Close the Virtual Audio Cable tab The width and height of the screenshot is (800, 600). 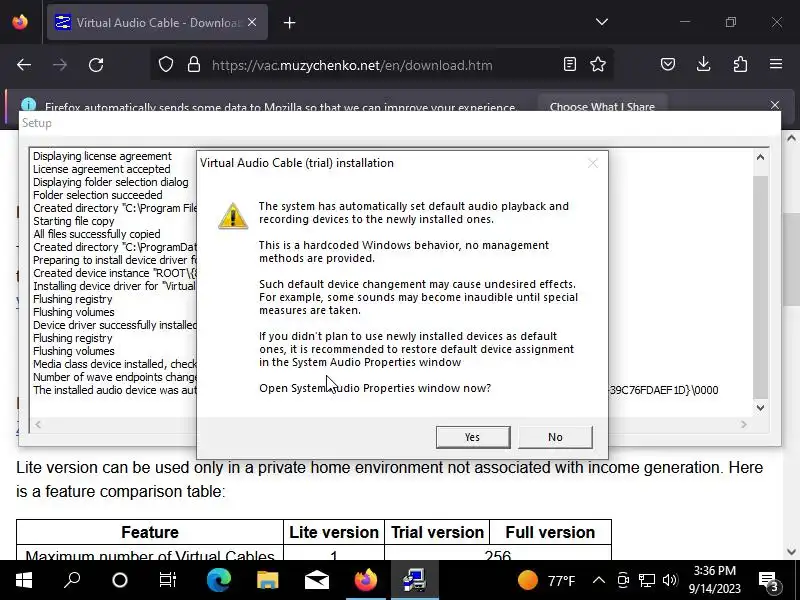(252, 22)
